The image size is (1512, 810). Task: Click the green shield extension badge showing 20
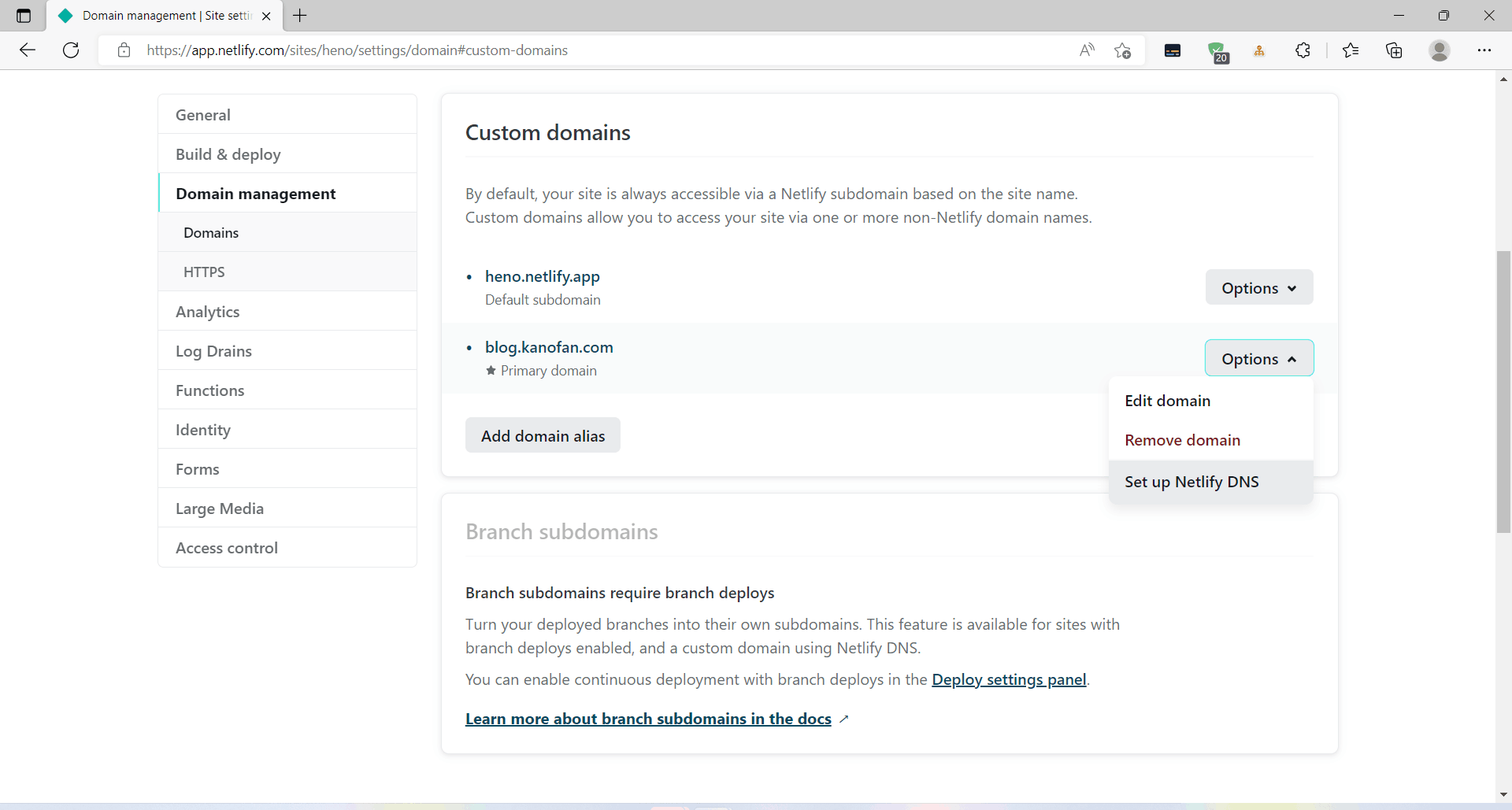click(1219, 50)
